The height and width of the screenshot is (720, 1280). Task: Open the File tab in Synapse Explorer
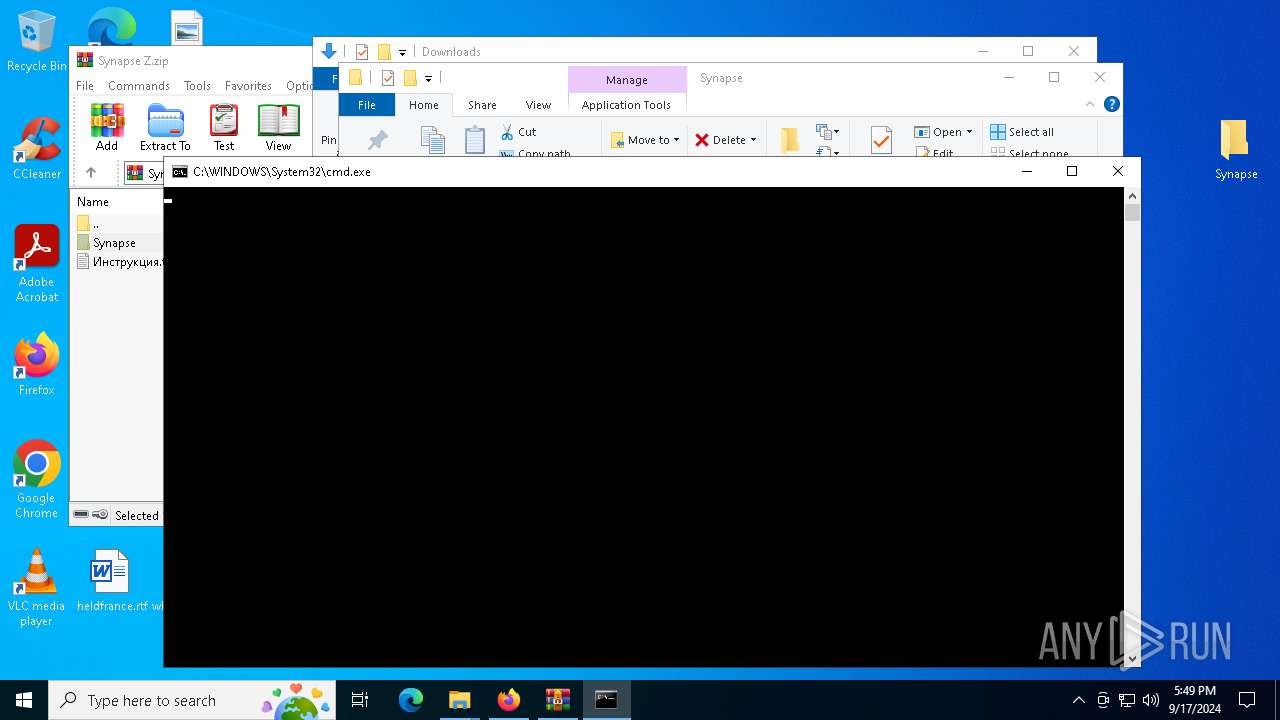click(x=367, y=104)
